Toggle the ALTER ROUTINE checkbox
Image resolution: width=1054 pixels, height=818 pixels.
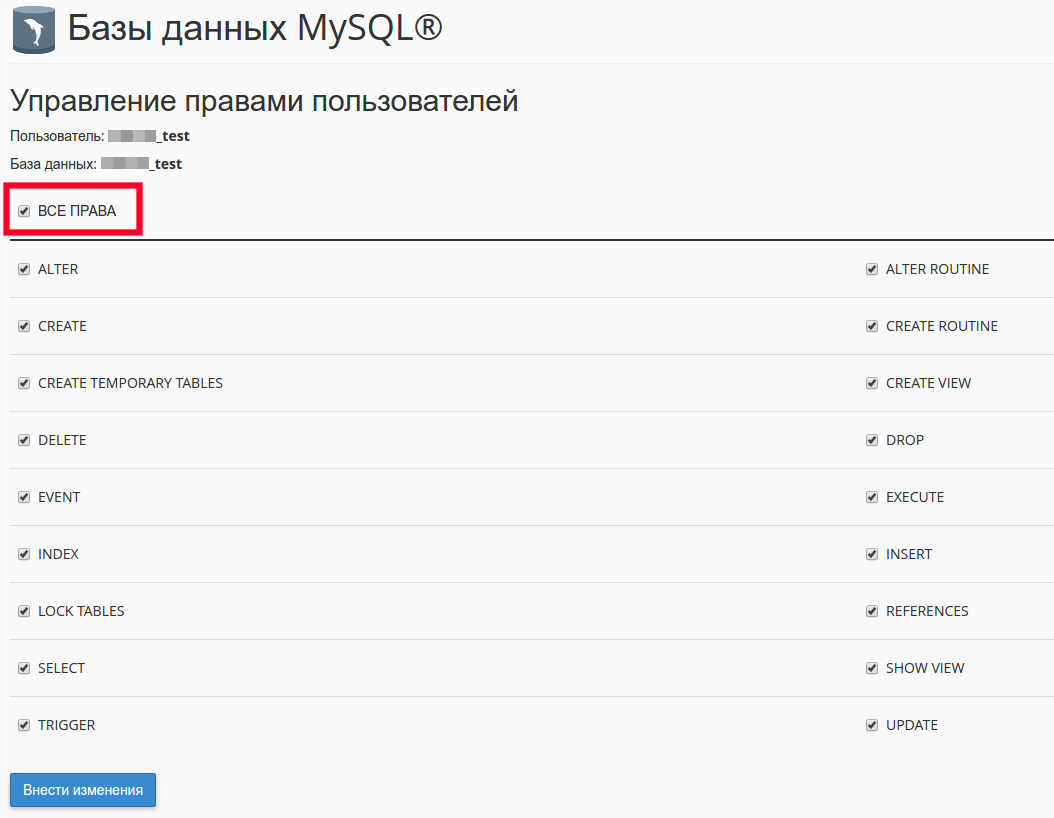tap(872, 269)
